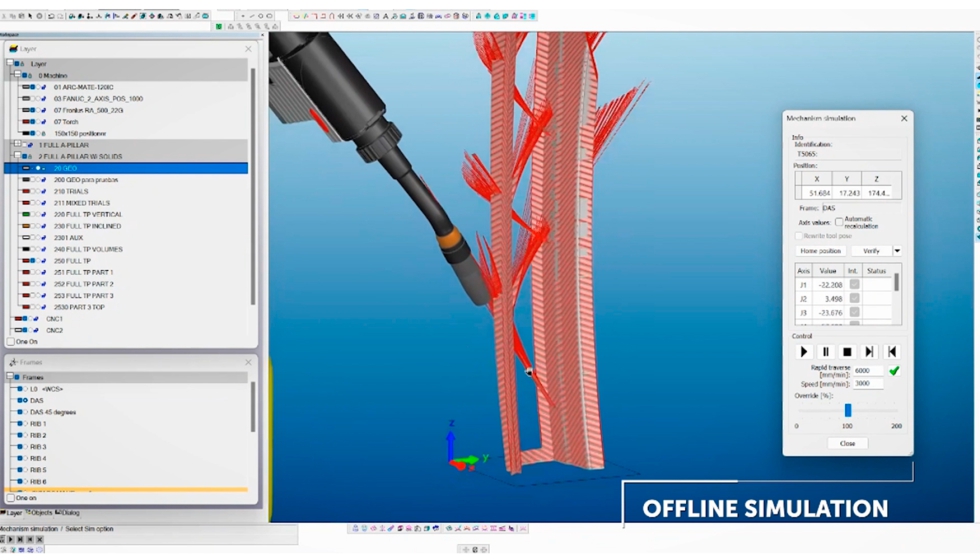
Task: Select the DAS frame entry
Action: (x=37, y=401)
